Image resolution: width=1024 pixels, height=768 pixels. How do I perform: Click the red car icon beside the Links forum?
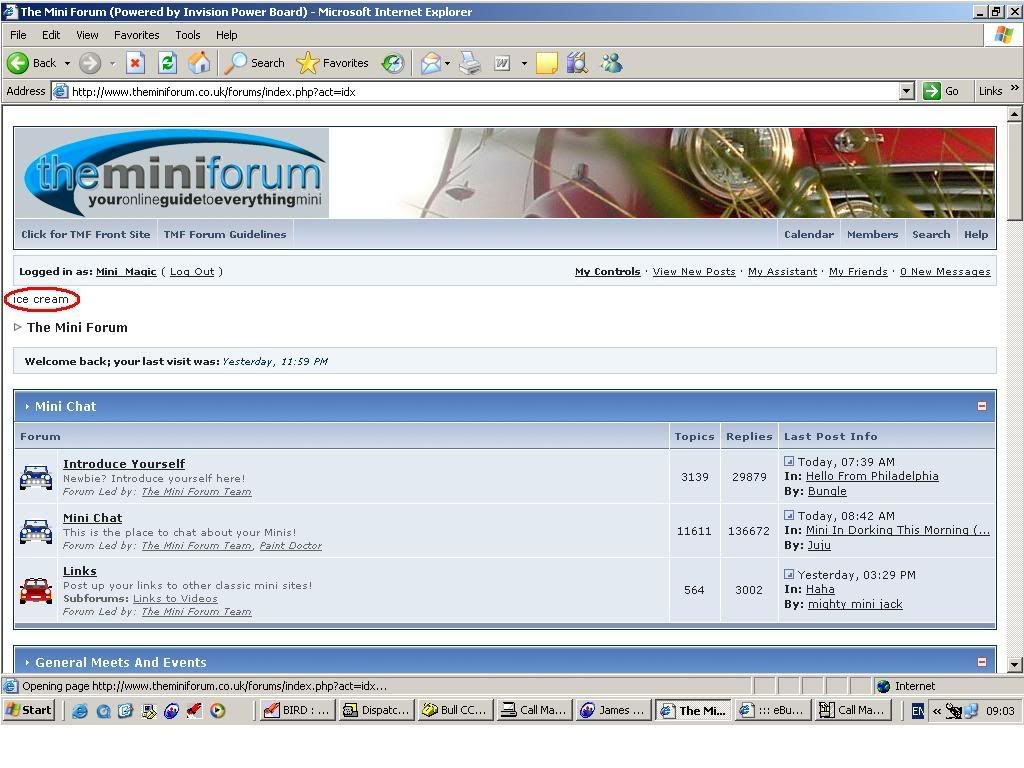[x=36, y=590]
